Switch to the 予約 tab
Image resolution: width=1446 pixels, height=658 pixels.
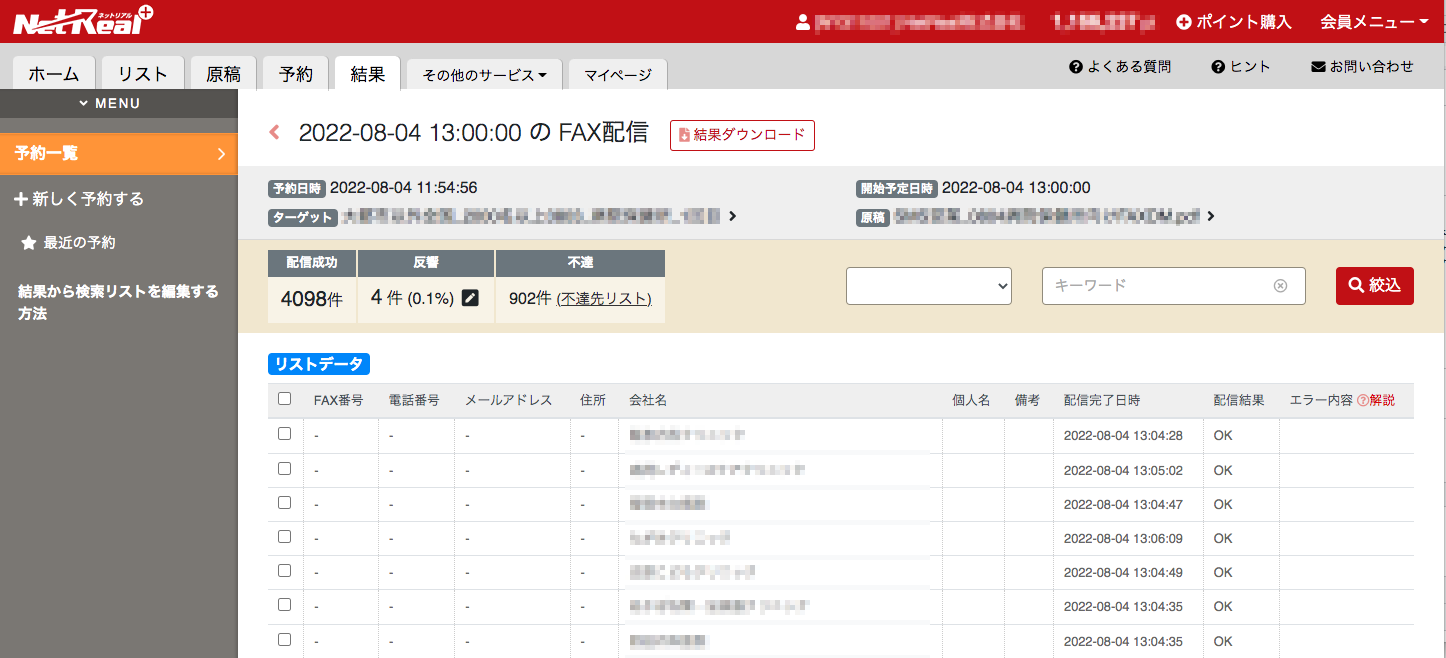click(x=295, y=74)
